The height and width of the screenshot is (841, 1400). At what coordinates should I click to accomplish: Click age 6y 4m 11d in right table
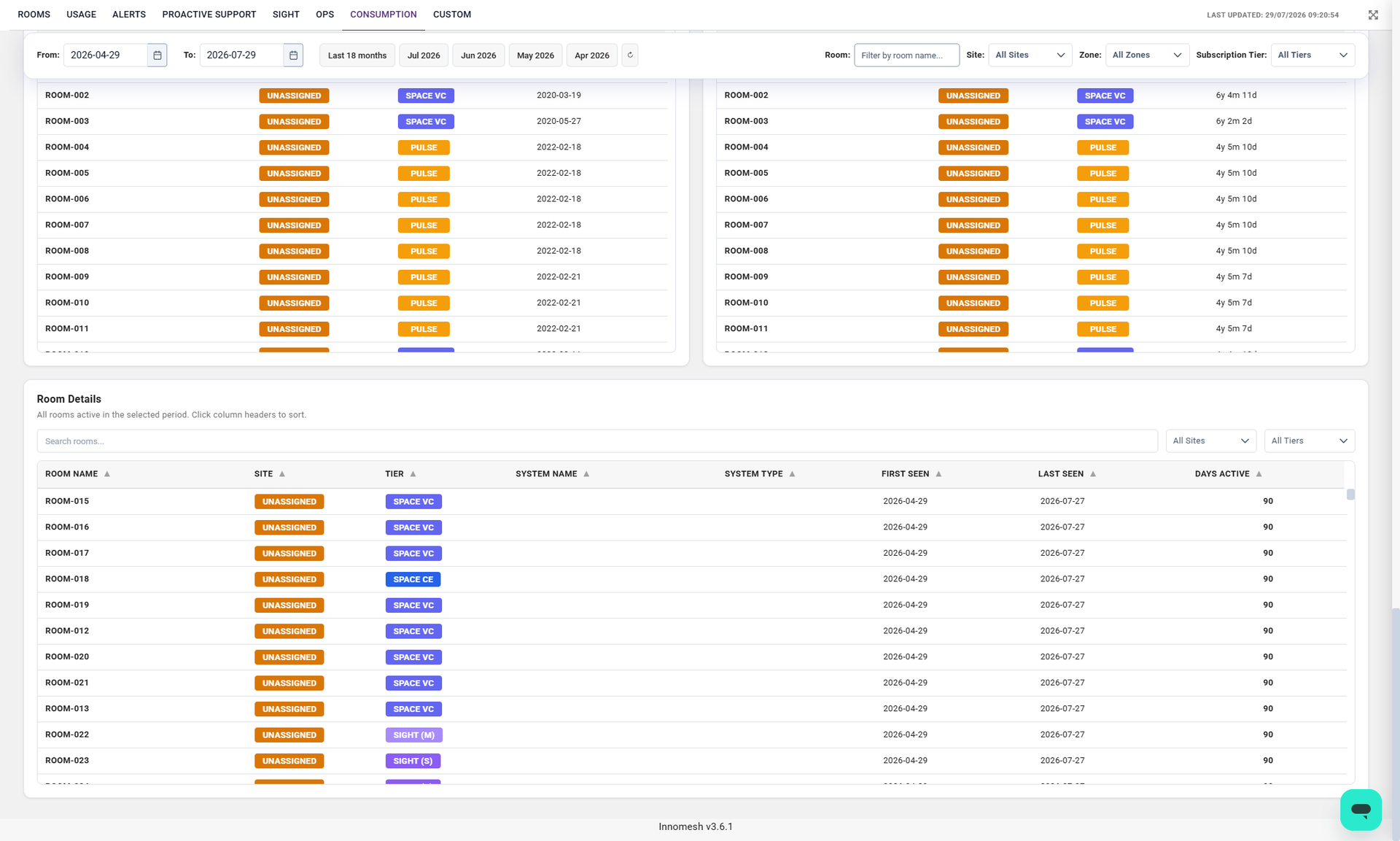tap(1236, 96)
